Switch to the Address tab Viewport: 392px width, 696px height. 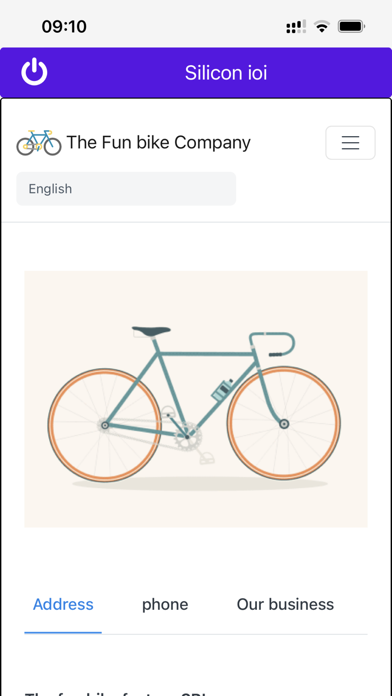click(x=63, y=605)
